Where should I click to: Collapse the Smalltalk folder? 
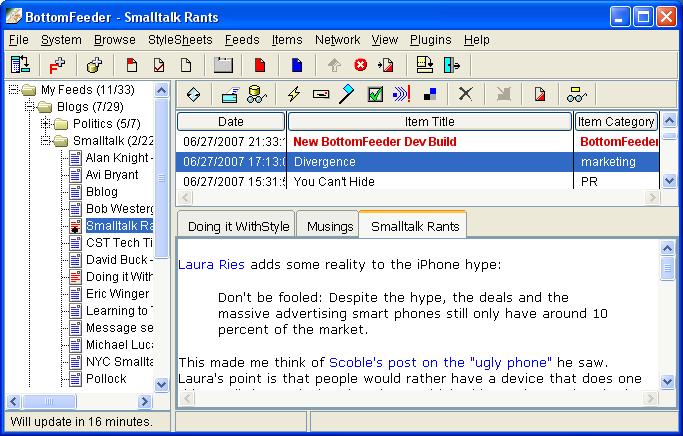(x=45, y=141)
